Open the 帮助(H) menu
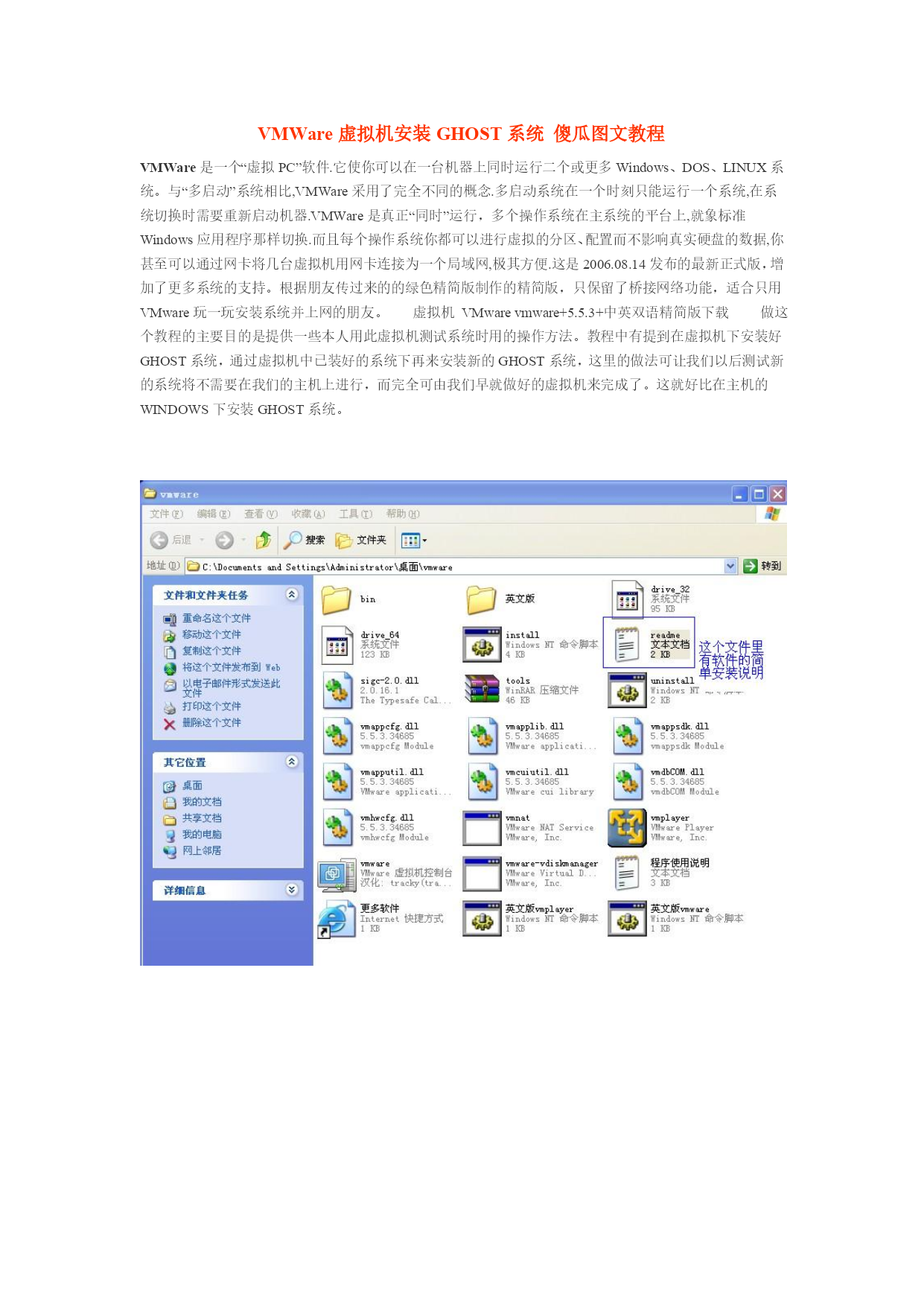Image resolution: width=924 pixels, height=1306 pixels. click(403, 514)
